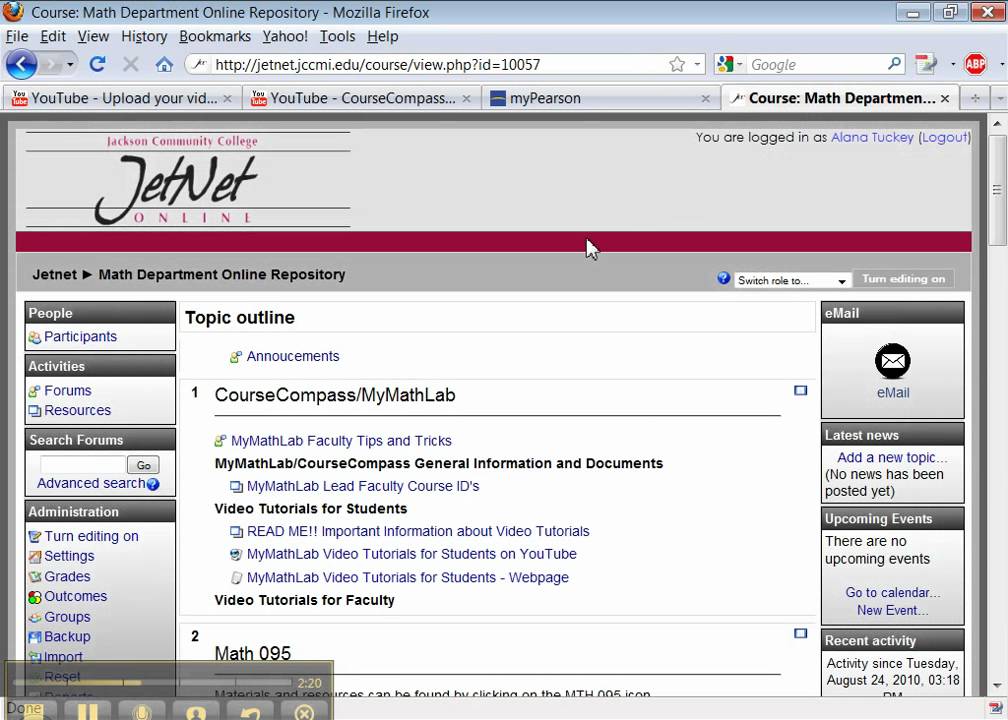The image size is (1008, 720).
Task: Open the Alana Tuckey profile link
Action: (x=872, y=137)
